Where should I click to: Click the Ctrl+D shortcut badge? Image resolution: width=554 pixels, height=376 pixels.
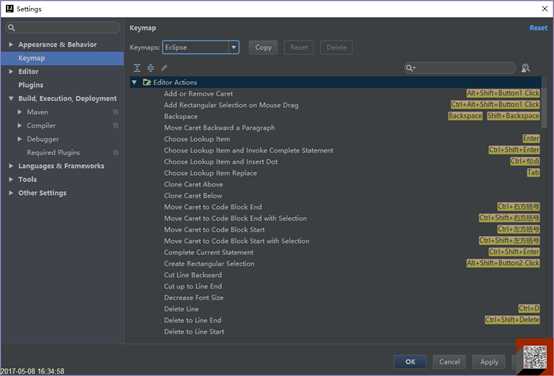(x=529, y=309)
